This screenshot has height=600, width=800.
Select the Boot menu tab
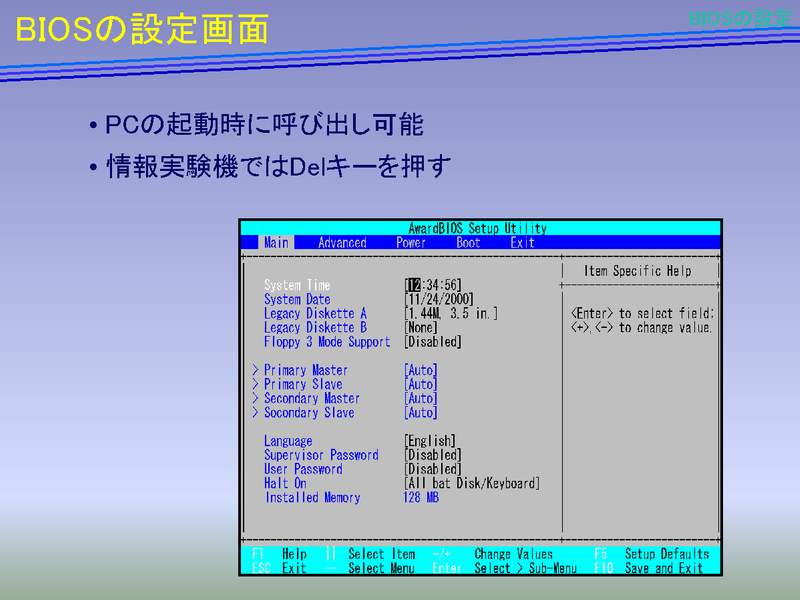tap(468, 243)
